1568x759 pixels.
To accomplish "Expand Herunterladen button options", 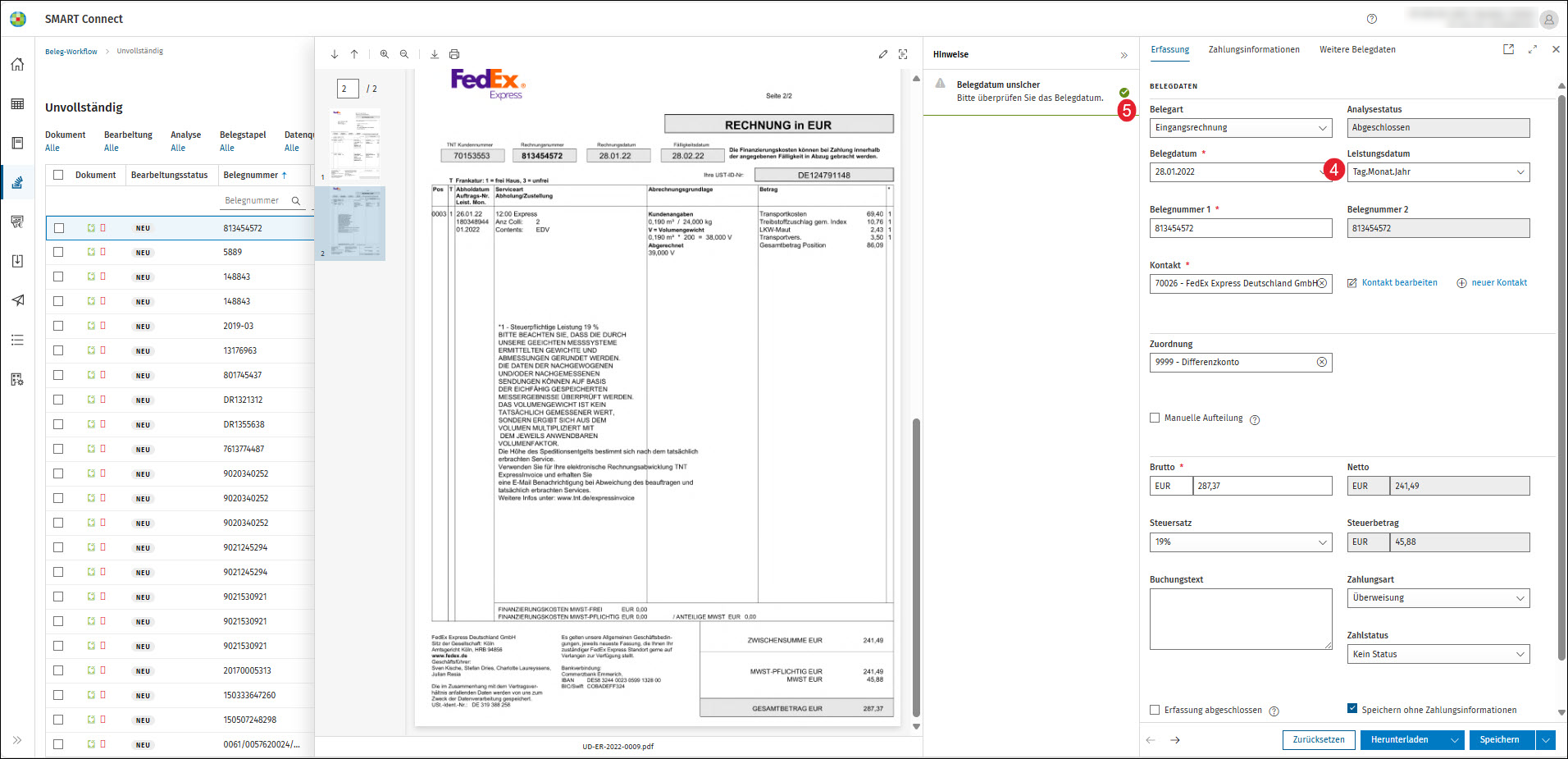I will [1455, 740].
